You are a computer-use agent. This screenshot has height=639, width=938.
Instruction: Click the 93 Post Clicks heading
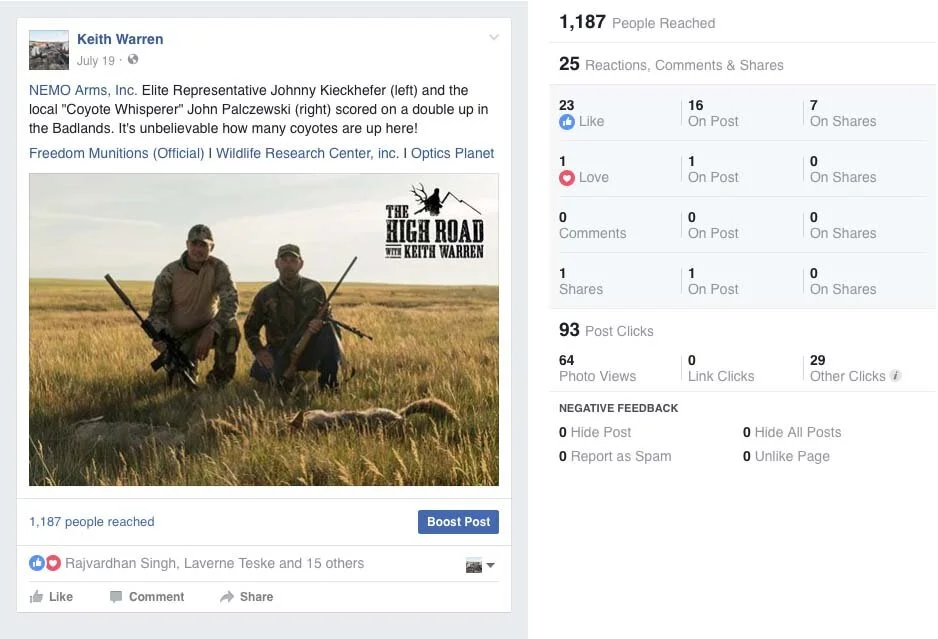coord(606,330)
